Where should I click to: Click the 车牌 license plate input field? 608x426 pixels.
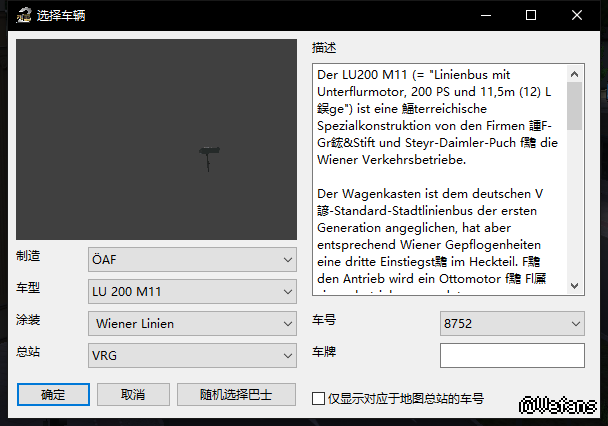[512, 355]
